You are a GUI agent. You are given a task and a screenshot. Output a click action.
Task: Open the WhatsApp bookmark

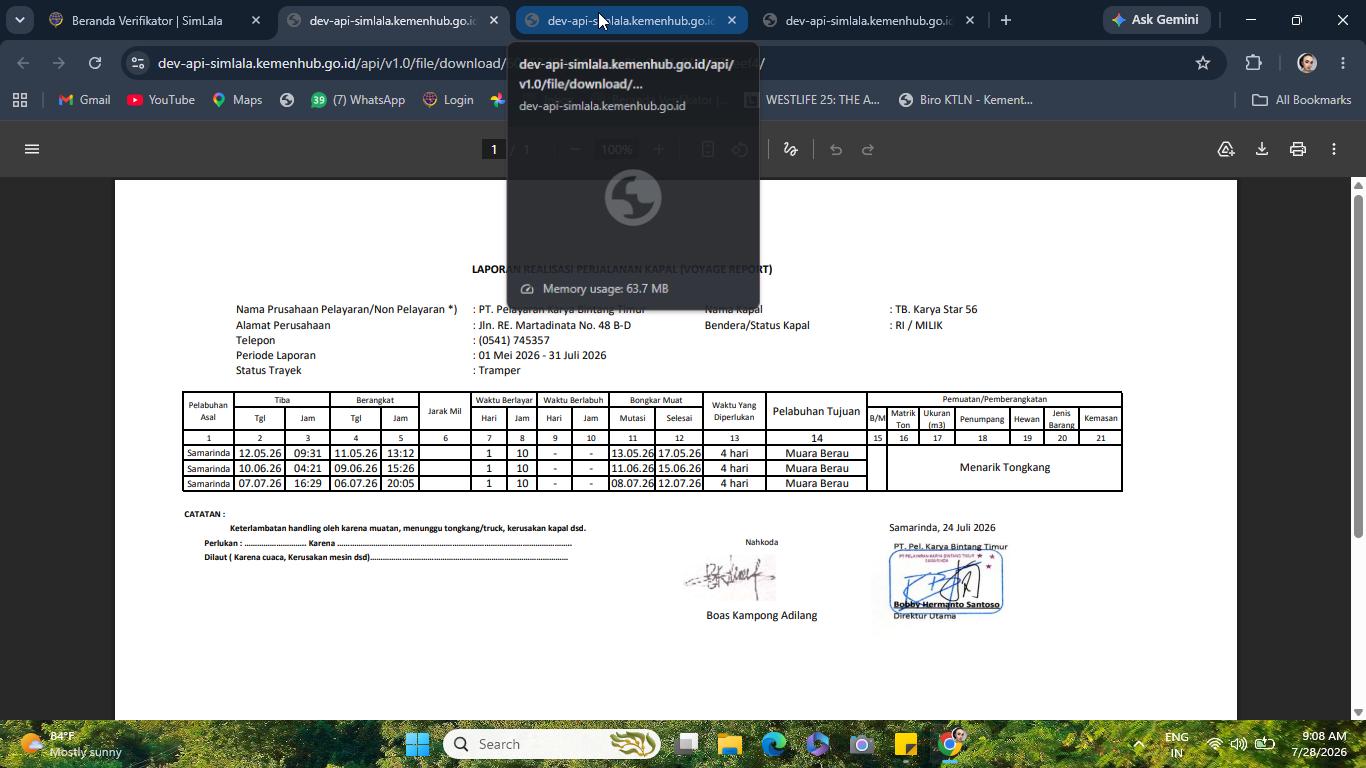[358, 100]
